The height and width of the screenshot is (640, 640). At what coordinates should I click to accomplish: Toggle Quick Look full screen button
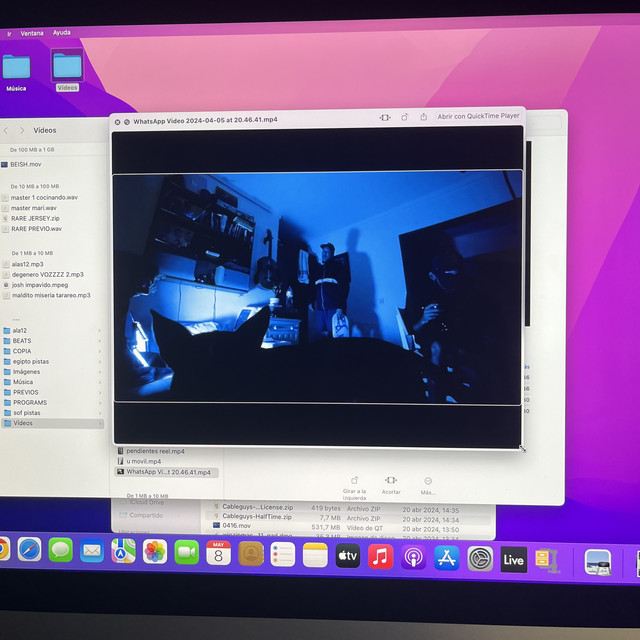pos(126,121)
